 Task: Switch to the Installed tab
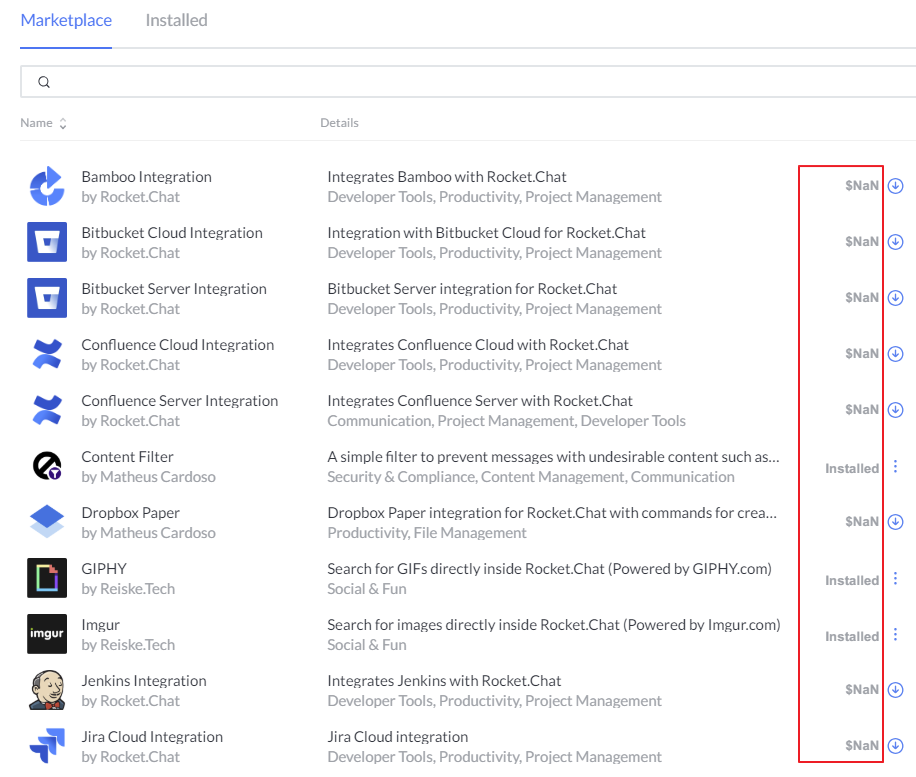click(x=176, y=20)
